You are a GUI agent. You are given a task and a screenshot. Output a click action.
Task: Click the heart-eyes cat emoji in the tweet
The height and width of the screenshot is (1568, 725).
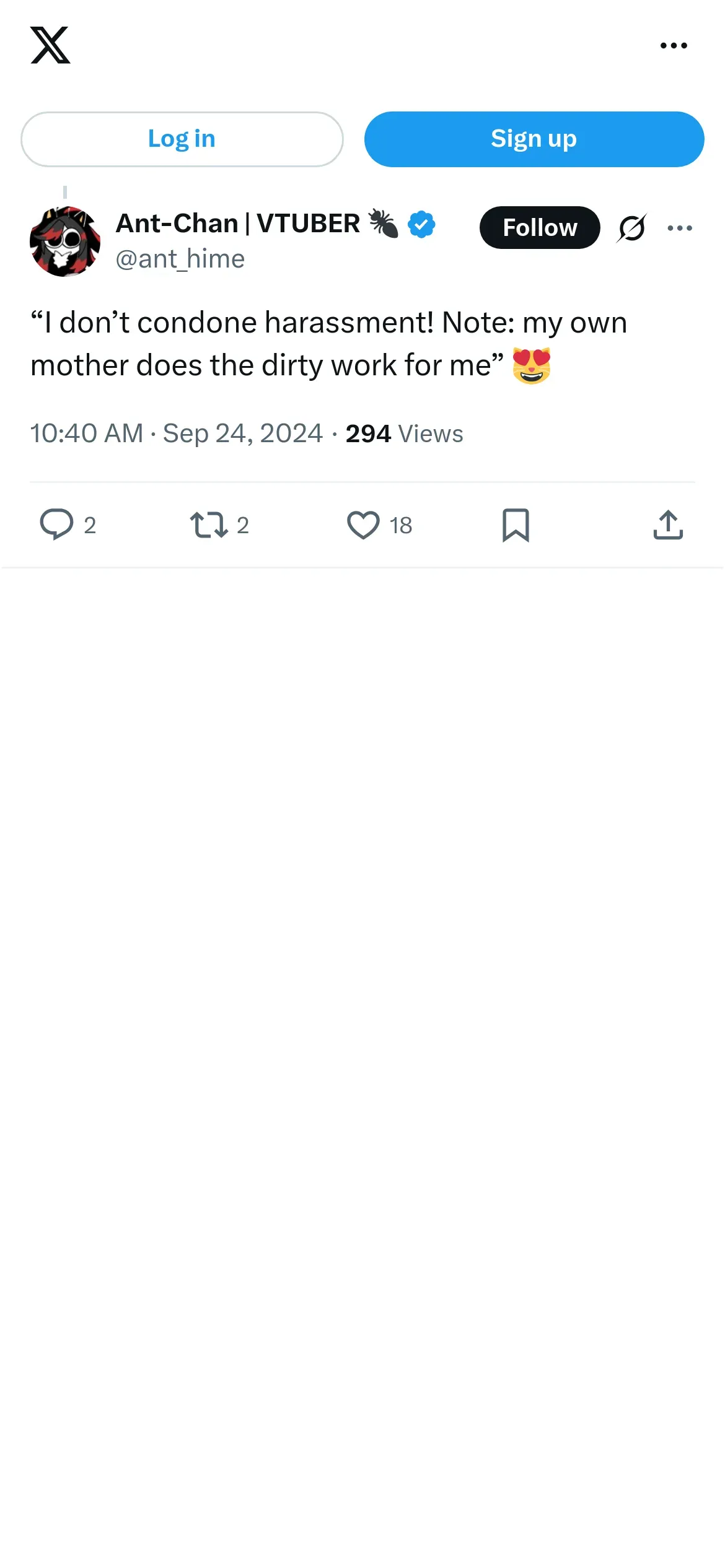coord(532,365)
